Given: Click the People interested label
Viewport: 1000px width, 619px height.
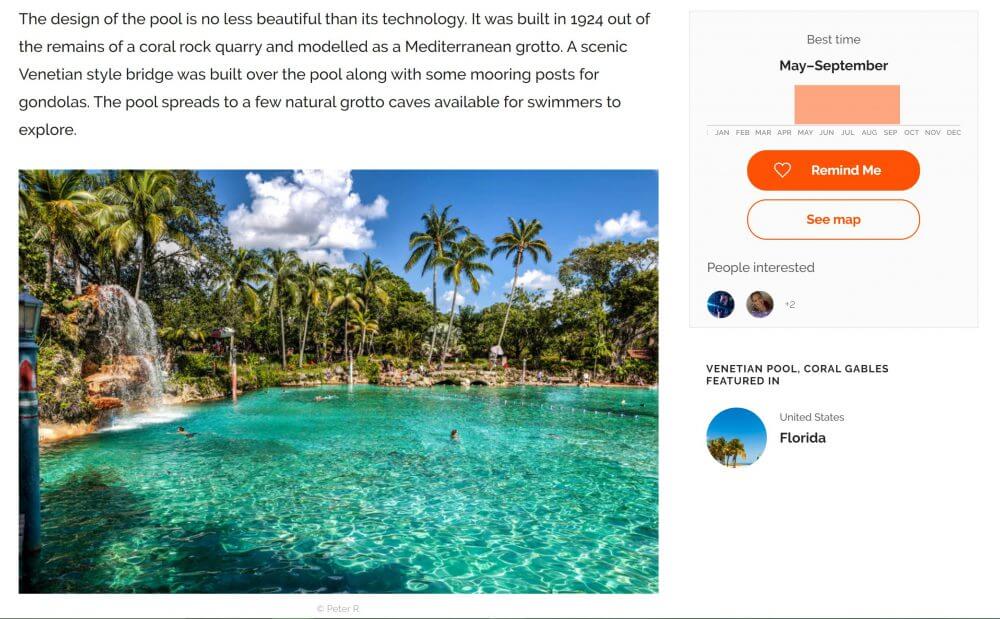Looking at the screenshot, I should pos(761,268).
